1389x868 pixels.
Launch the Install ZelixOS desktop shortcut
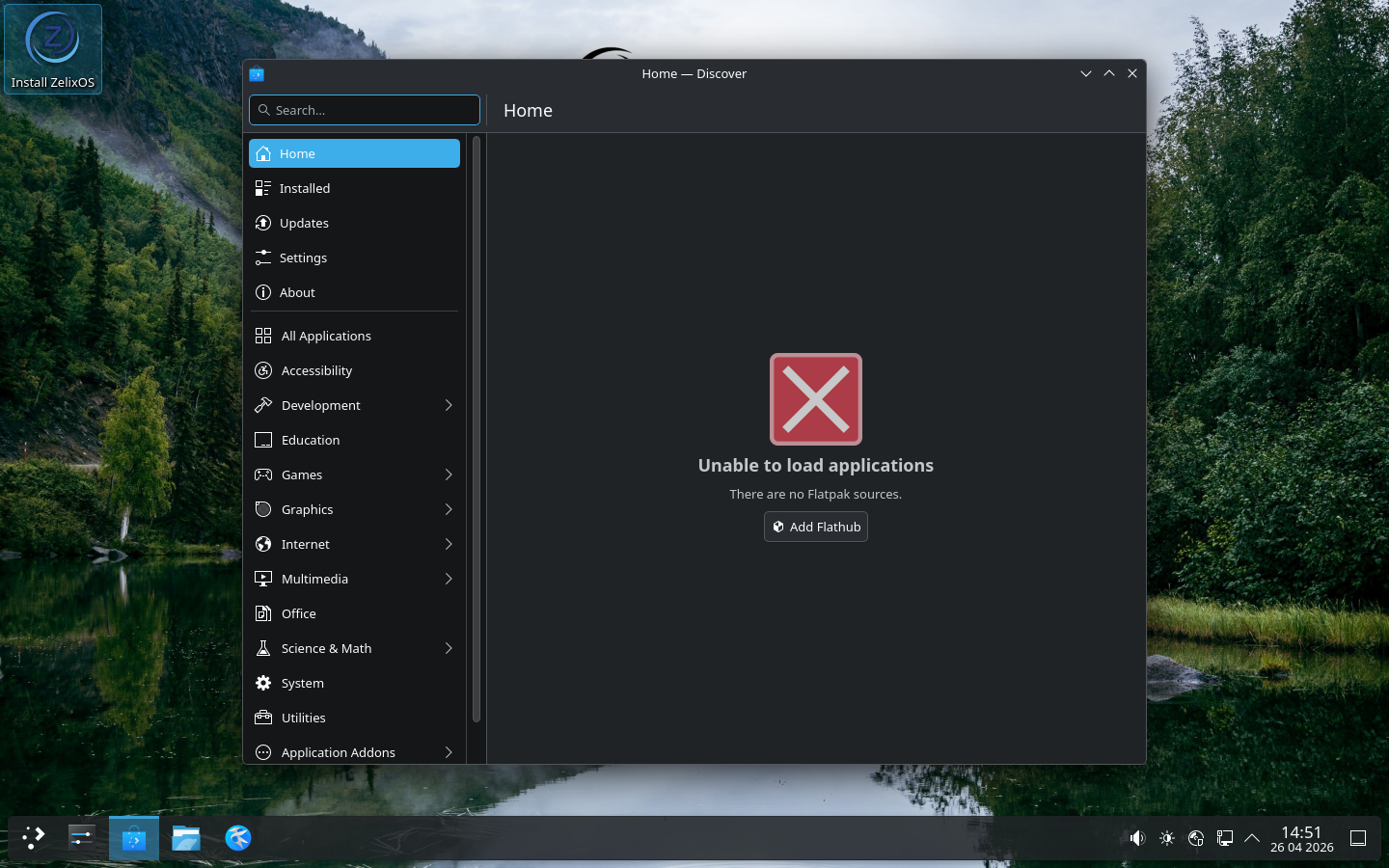[x=53, y=49]
